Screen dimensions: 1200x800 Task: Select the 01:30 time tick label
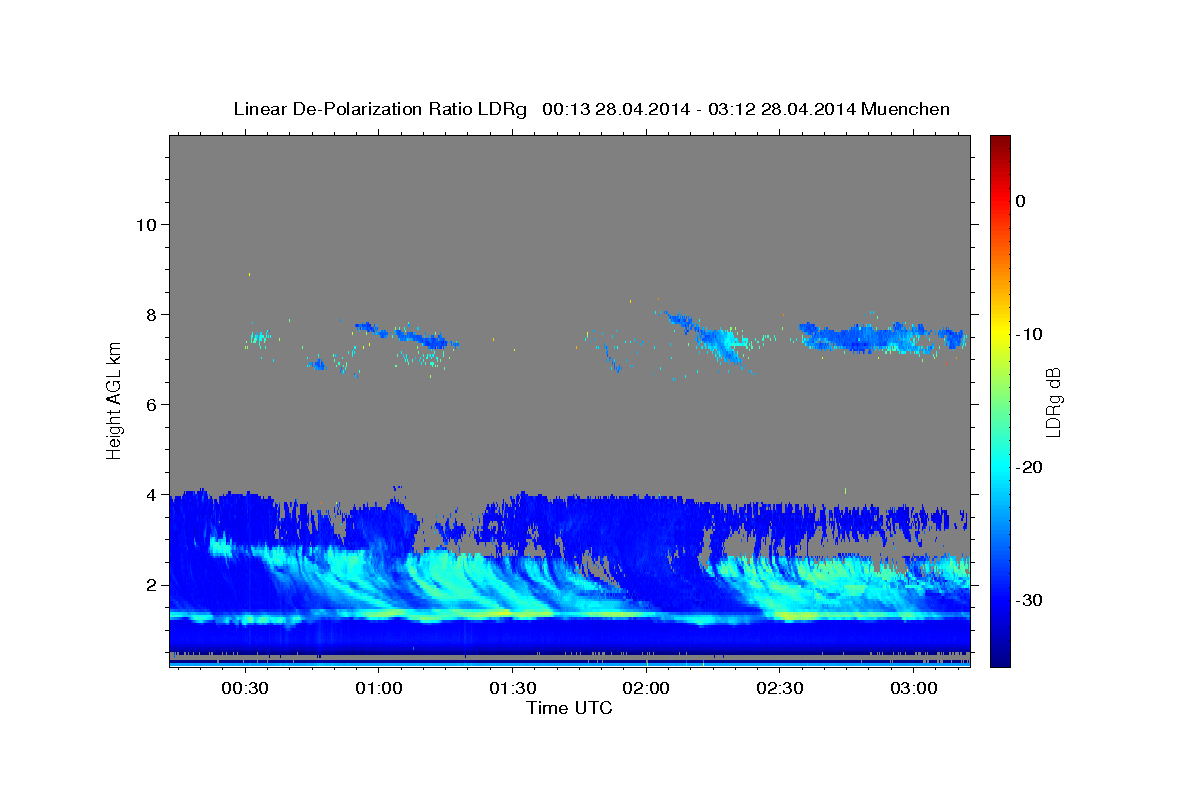pos(513,689)
